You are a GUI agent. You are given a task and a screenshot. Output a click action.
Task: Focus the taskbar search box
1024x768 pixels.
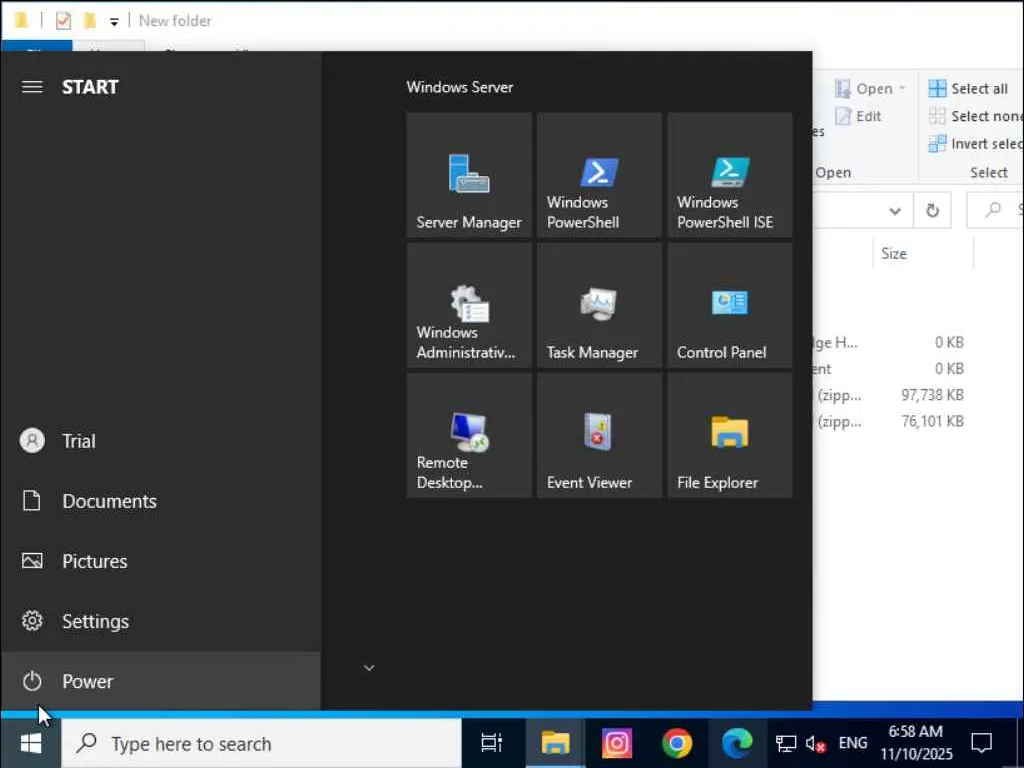261,743
